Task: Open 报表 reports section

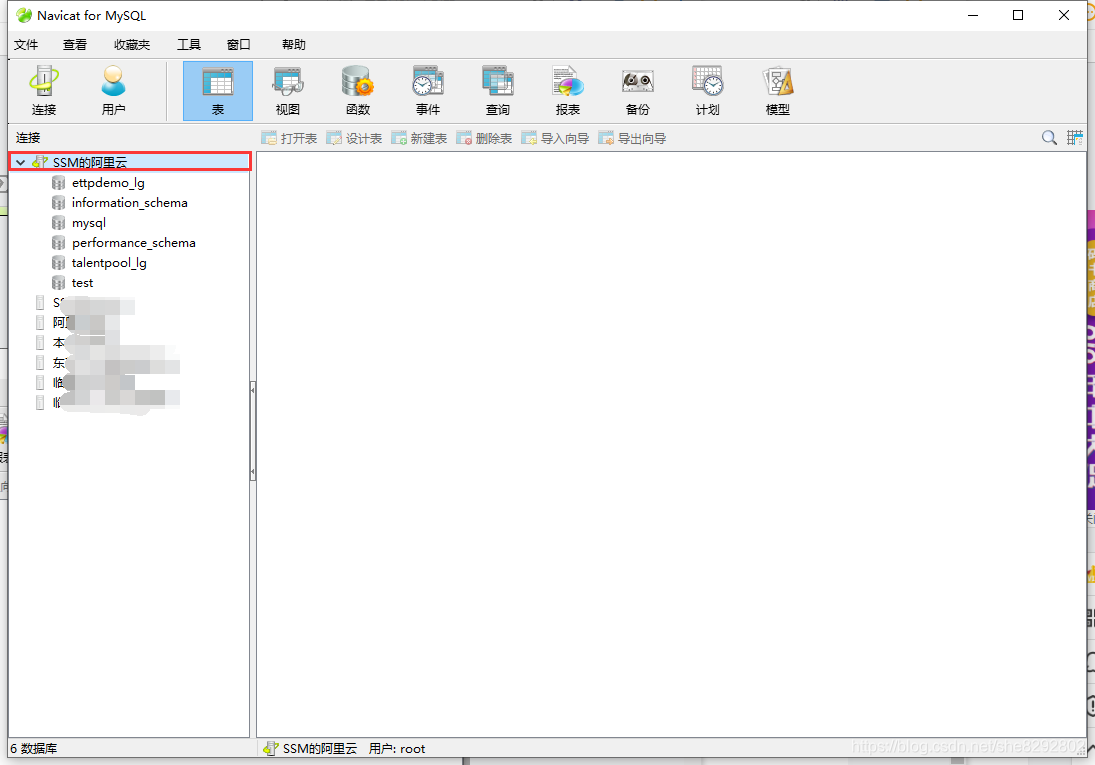Action: pyautogui.click(x=567, y=91)
